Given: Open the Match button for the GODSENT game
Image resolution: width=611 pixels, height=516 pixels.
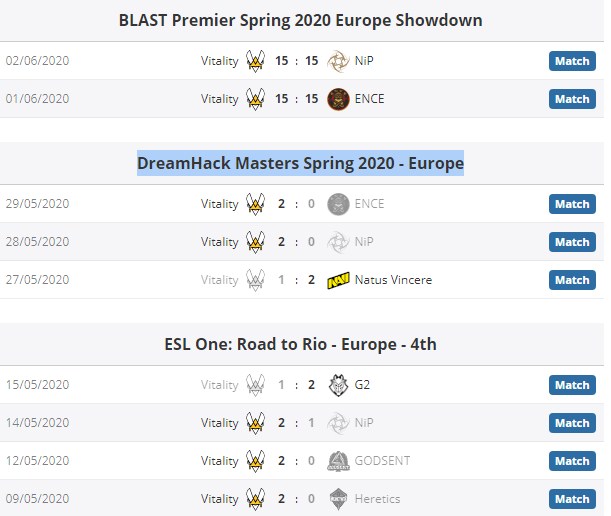Looking at the screenshot, I should 572,461.
